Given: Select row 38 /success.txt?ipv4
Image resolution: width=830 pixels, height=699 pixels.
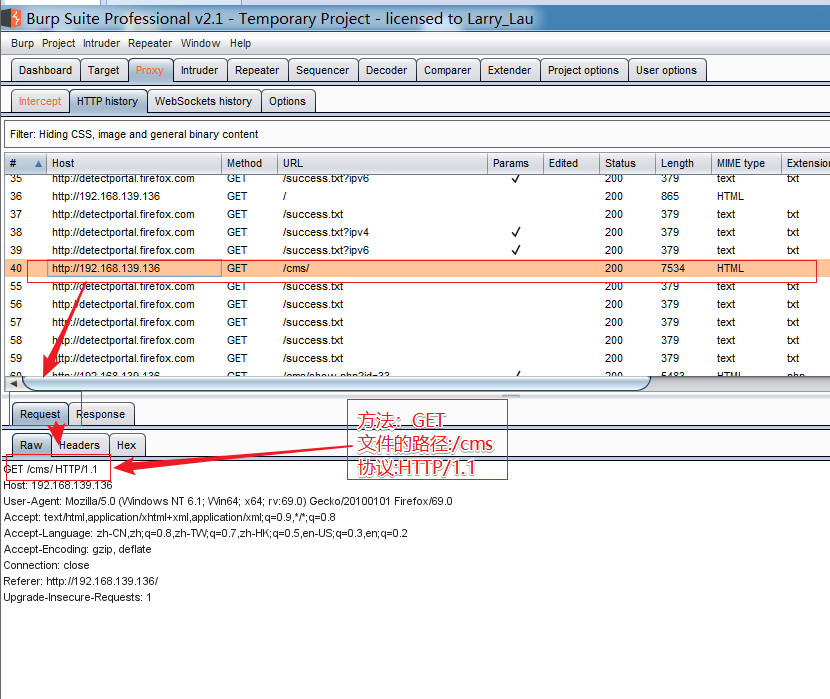Looking at the screenshot, I should 417,232.
